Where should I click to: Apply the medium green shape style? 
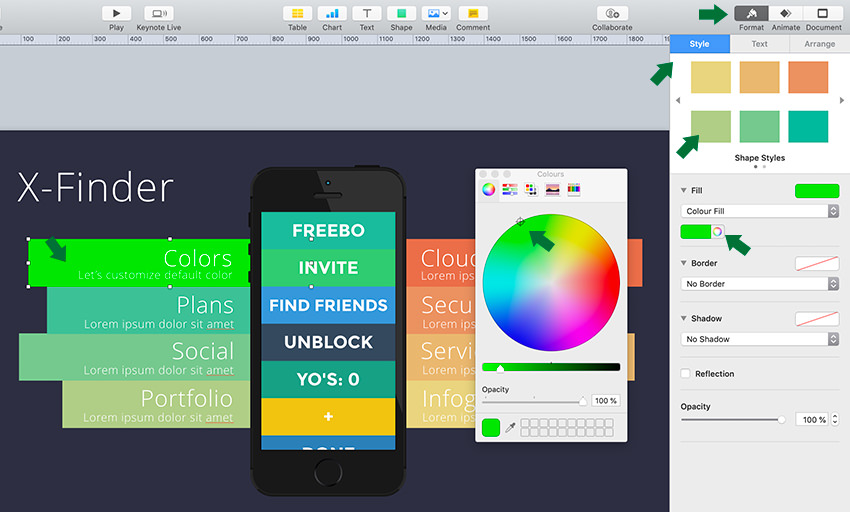pyautogui.click(x=759, y=126)
